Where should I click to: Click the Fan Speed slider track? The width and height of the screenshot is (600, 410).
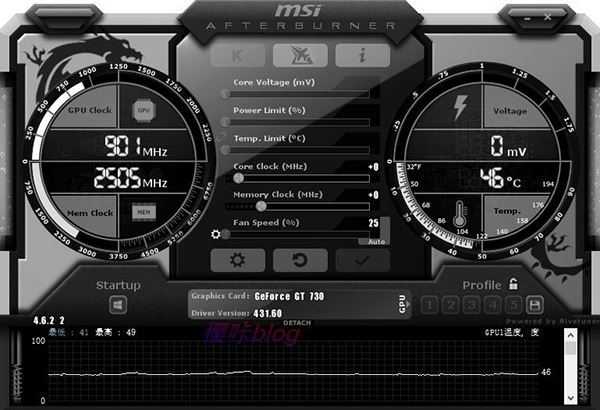(297, 234)
